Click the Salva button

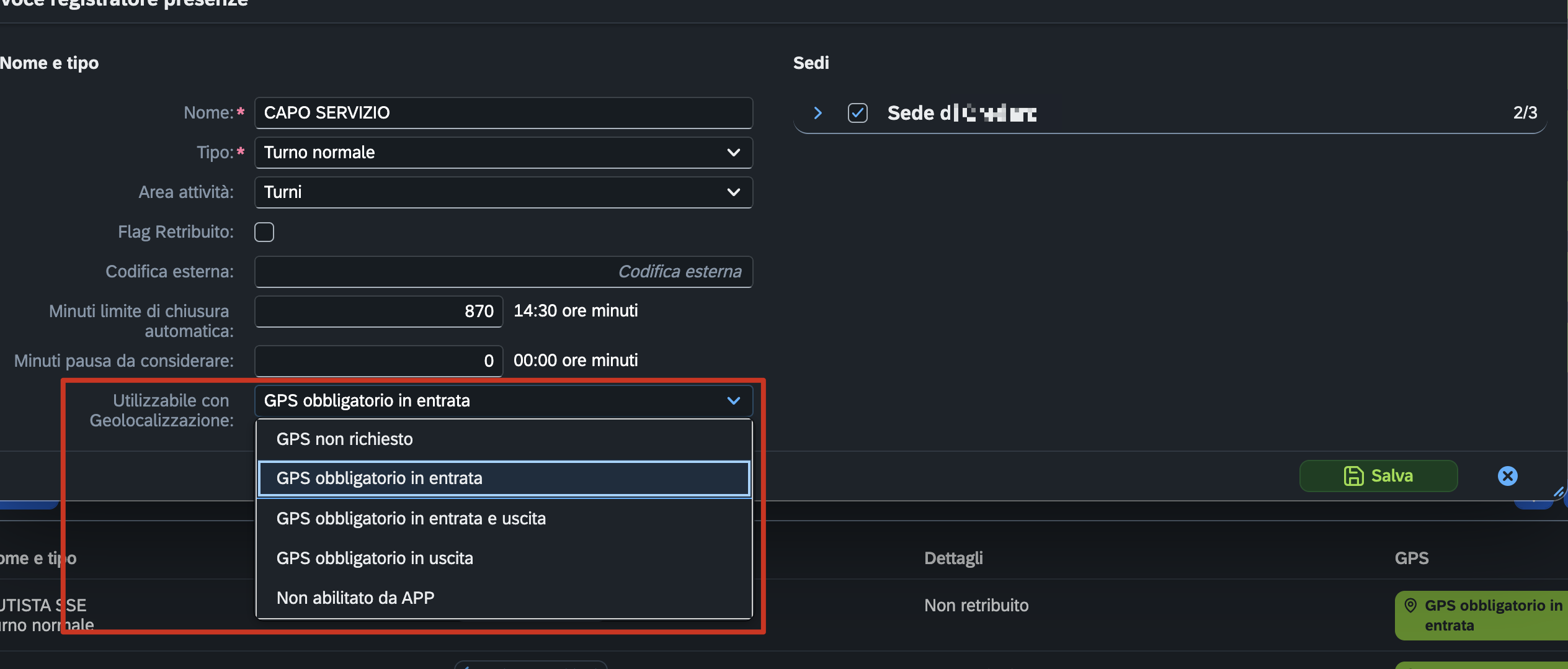point(1378,476)
